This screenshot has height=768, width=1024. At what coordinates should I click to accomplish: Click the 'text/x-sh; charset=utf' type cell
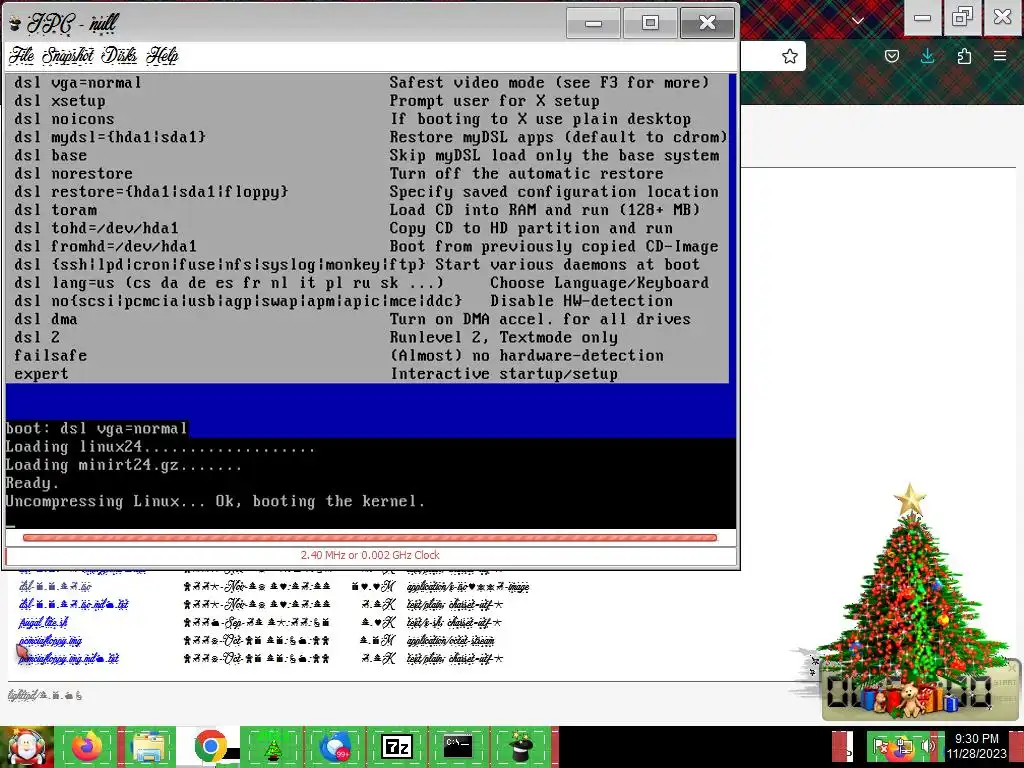click(x=455, y=622)
